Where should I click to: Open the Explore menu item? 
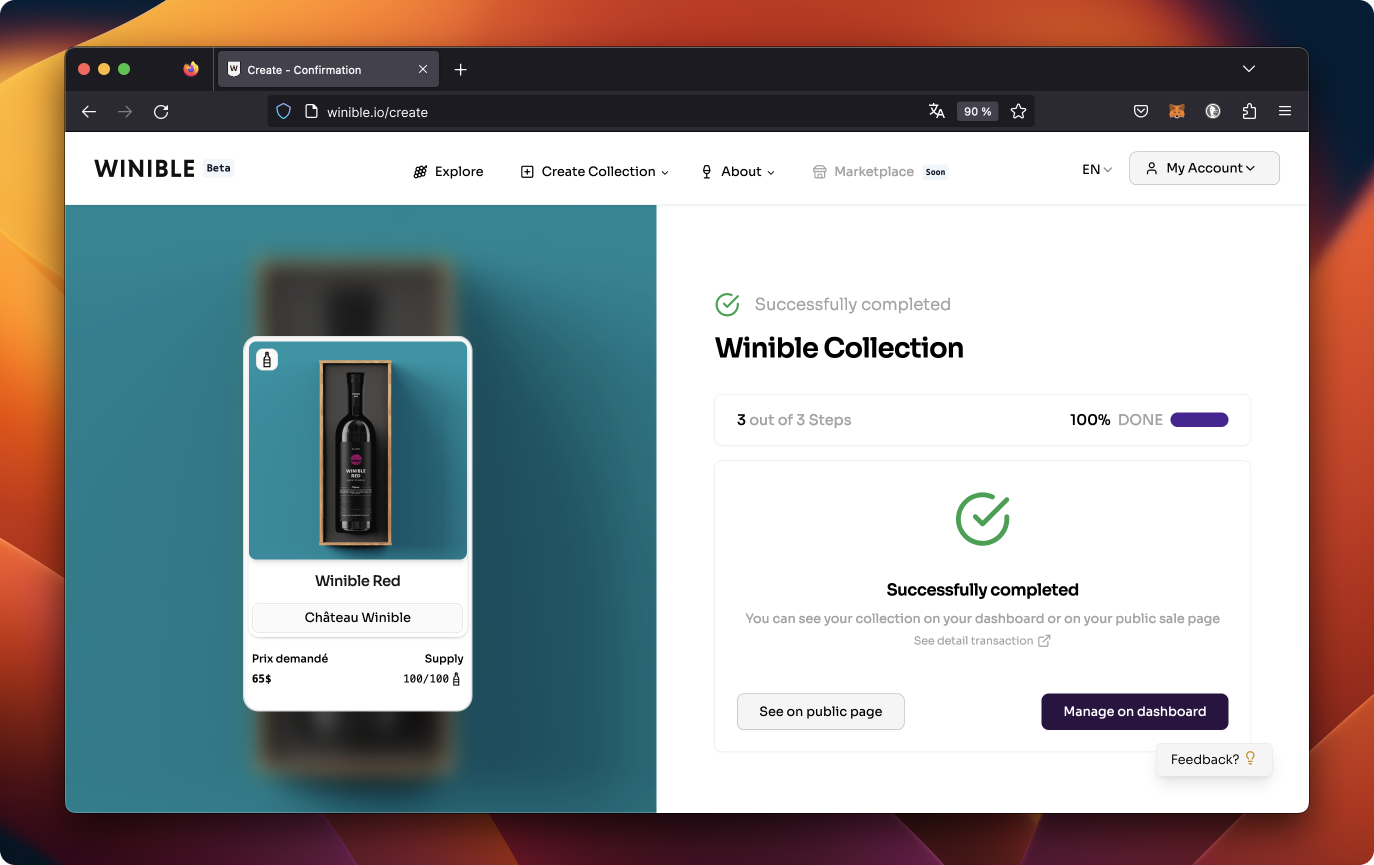pyautogui.click(x=448, y=172)
